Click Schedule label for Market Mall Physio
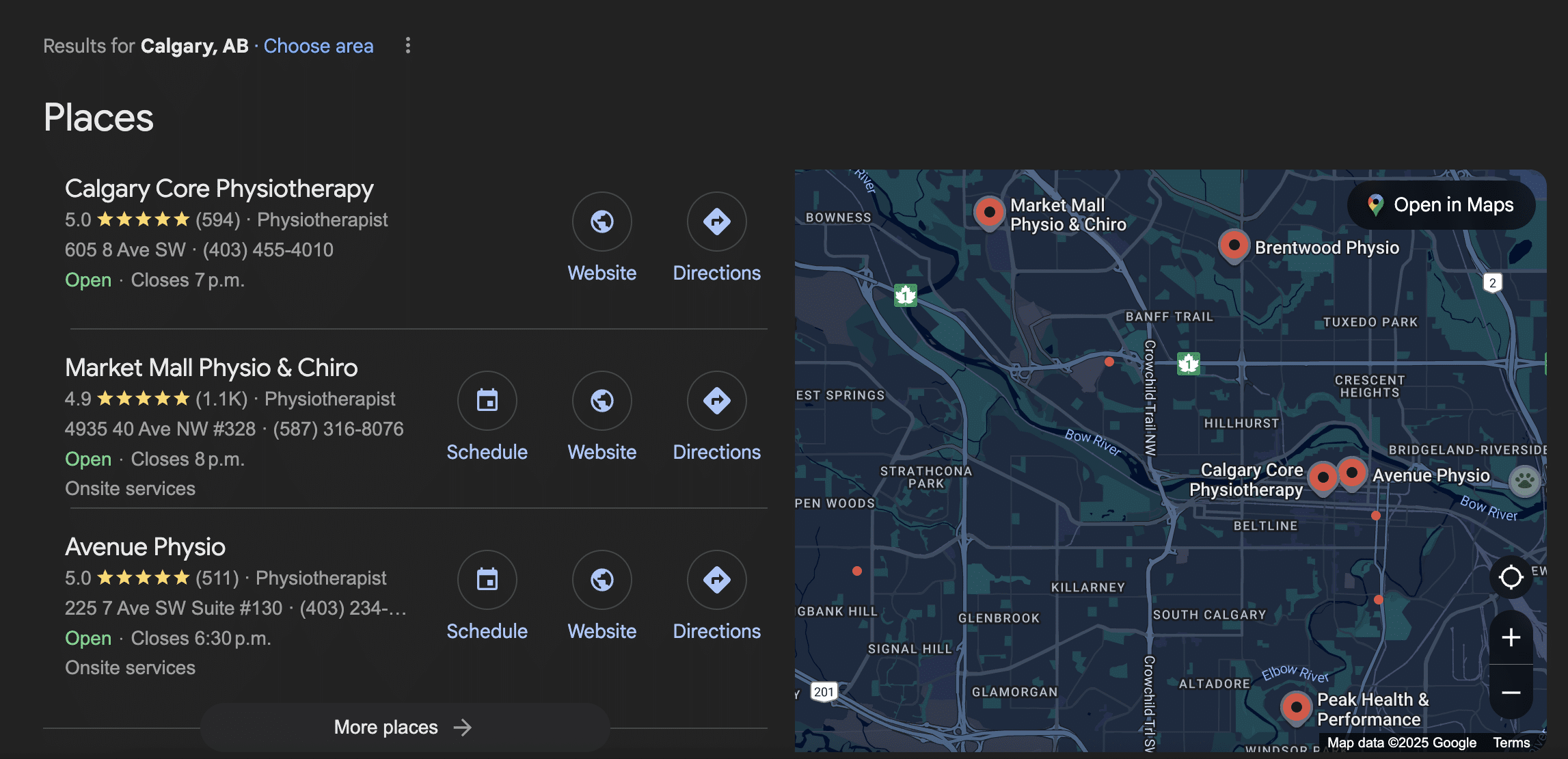The height and width of the screenshot is (759, 1568). click(487, 452)
